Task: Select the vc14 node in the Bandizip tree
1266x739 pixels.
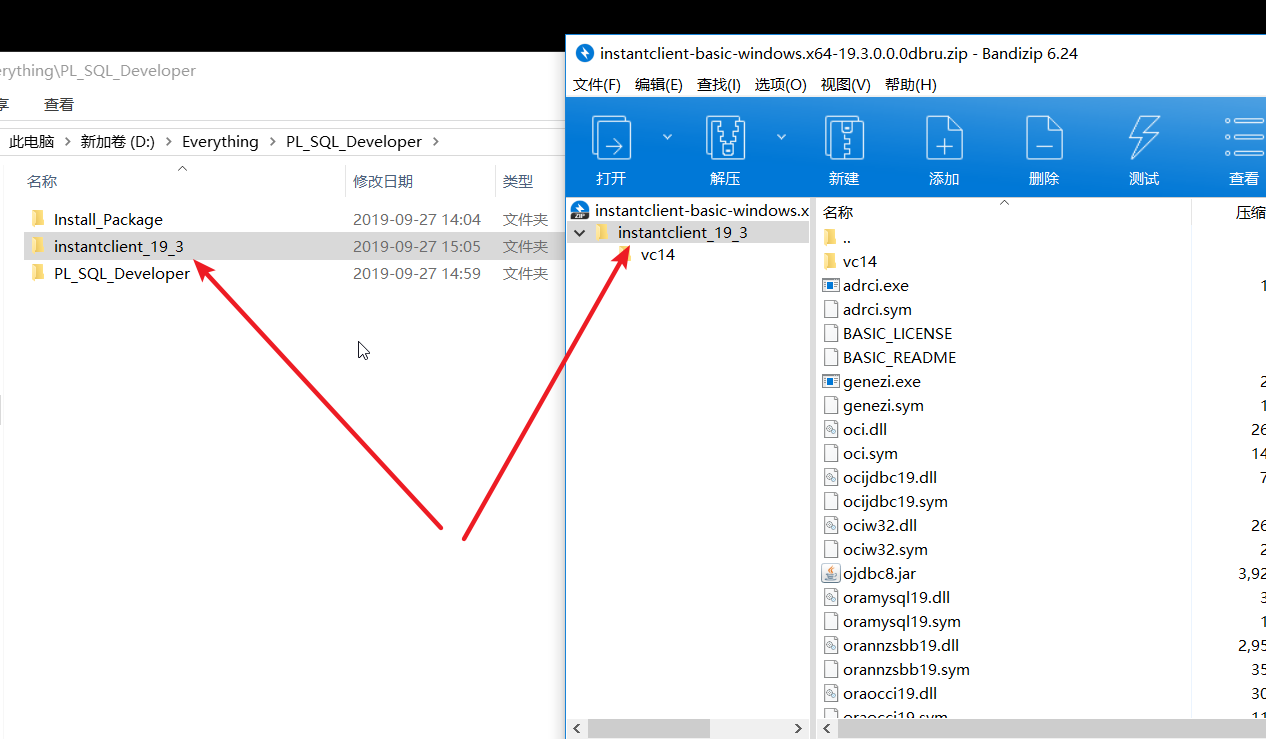Action: coord(658,255)
